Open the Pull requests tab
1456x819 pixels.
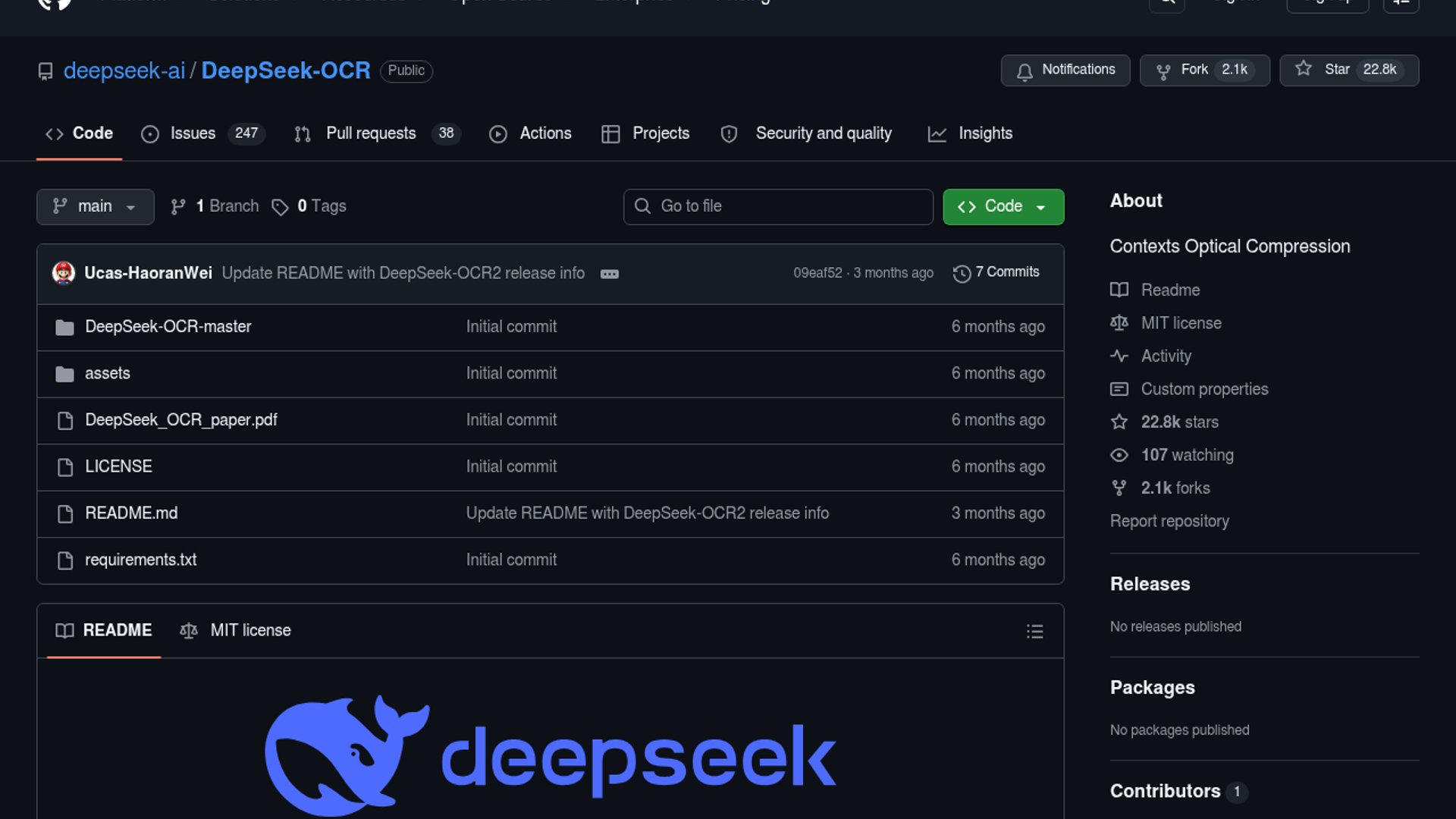click(x=370, y=133)
